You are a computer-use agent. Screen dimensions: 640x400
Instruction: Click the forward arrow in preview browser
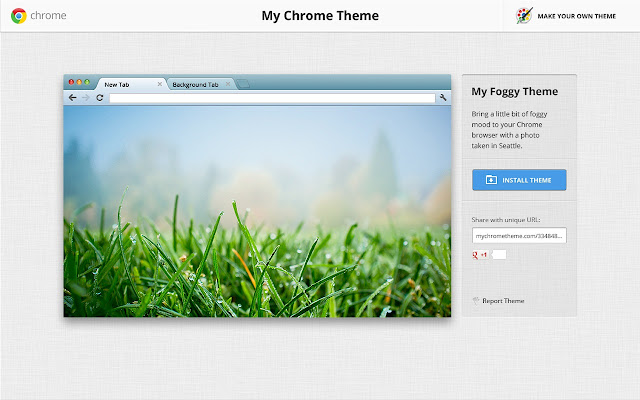coord(86,98)
